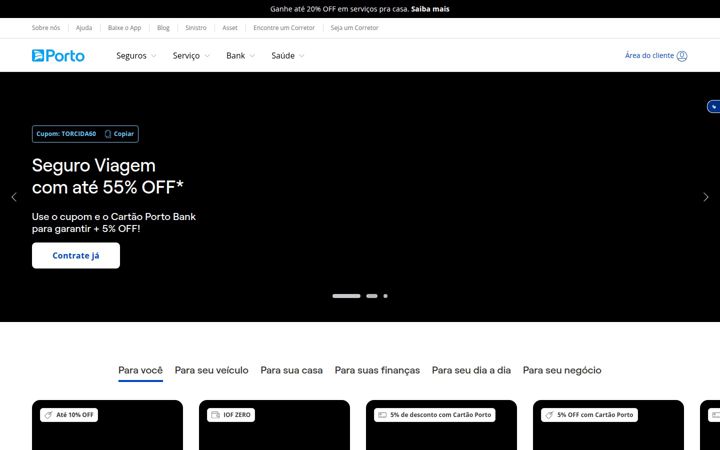Click the IOF ZERO card badge
The width and height of the screenshot is (720, 450).
pyautogui.click(x=231, y=415)
